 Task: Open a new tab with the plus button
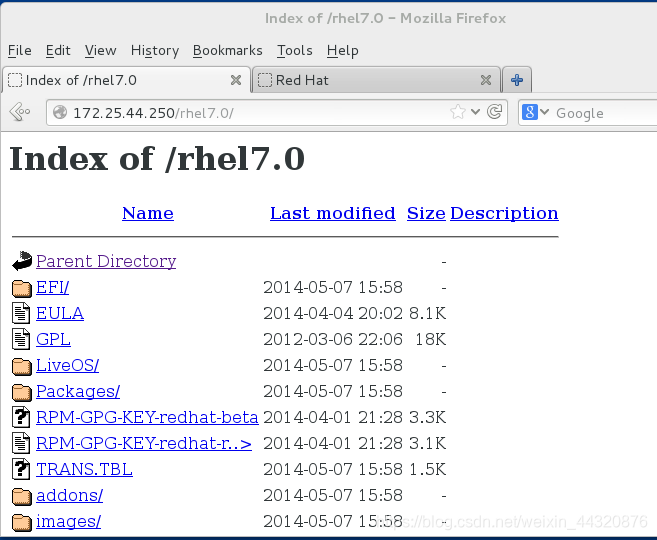[x=517, y=80]
